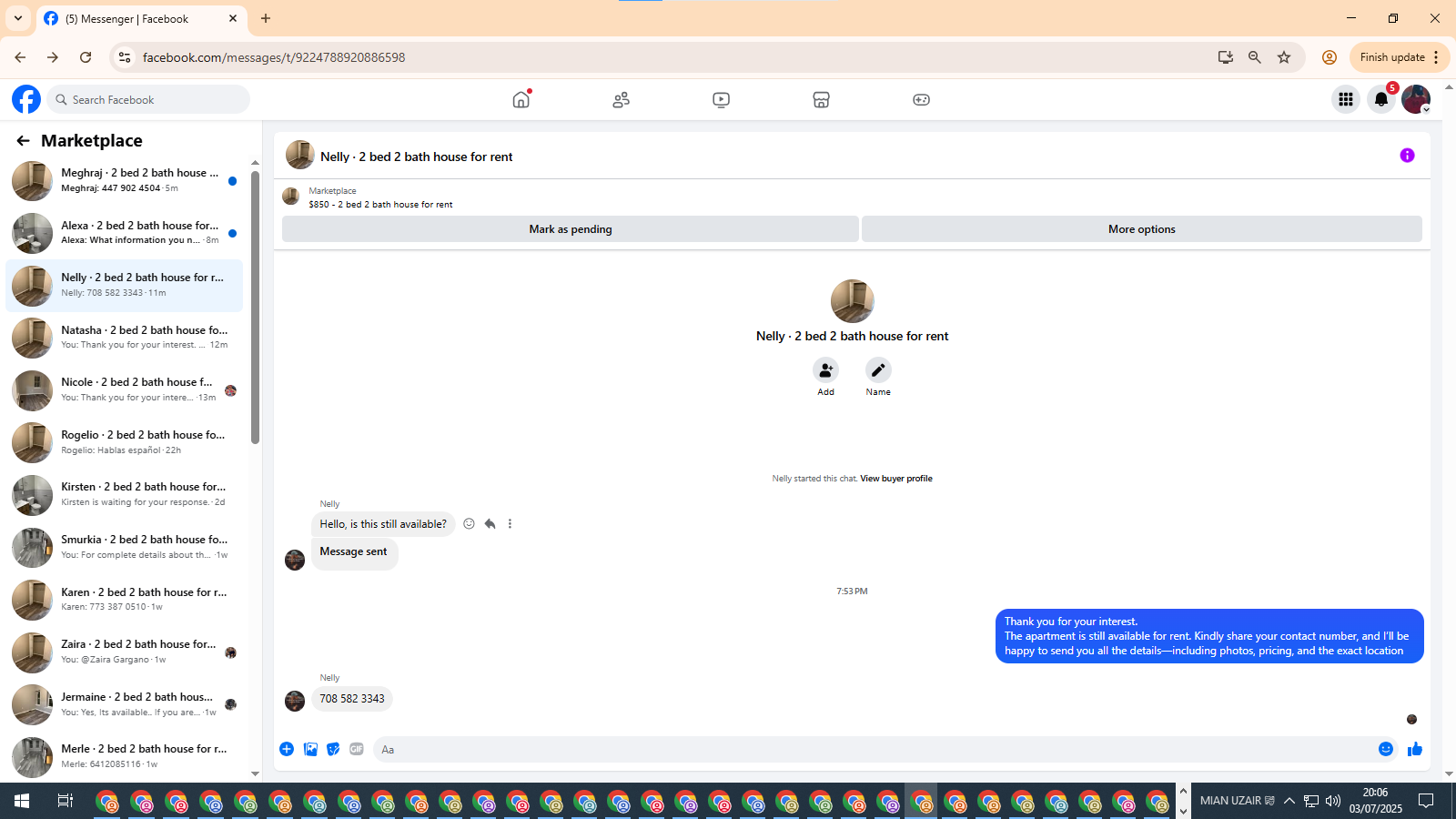The width and height of the screenshot is (1456, 819).
Task: Reply to 'Hello, is this still available?' message
Action: (x=490, y=523)
